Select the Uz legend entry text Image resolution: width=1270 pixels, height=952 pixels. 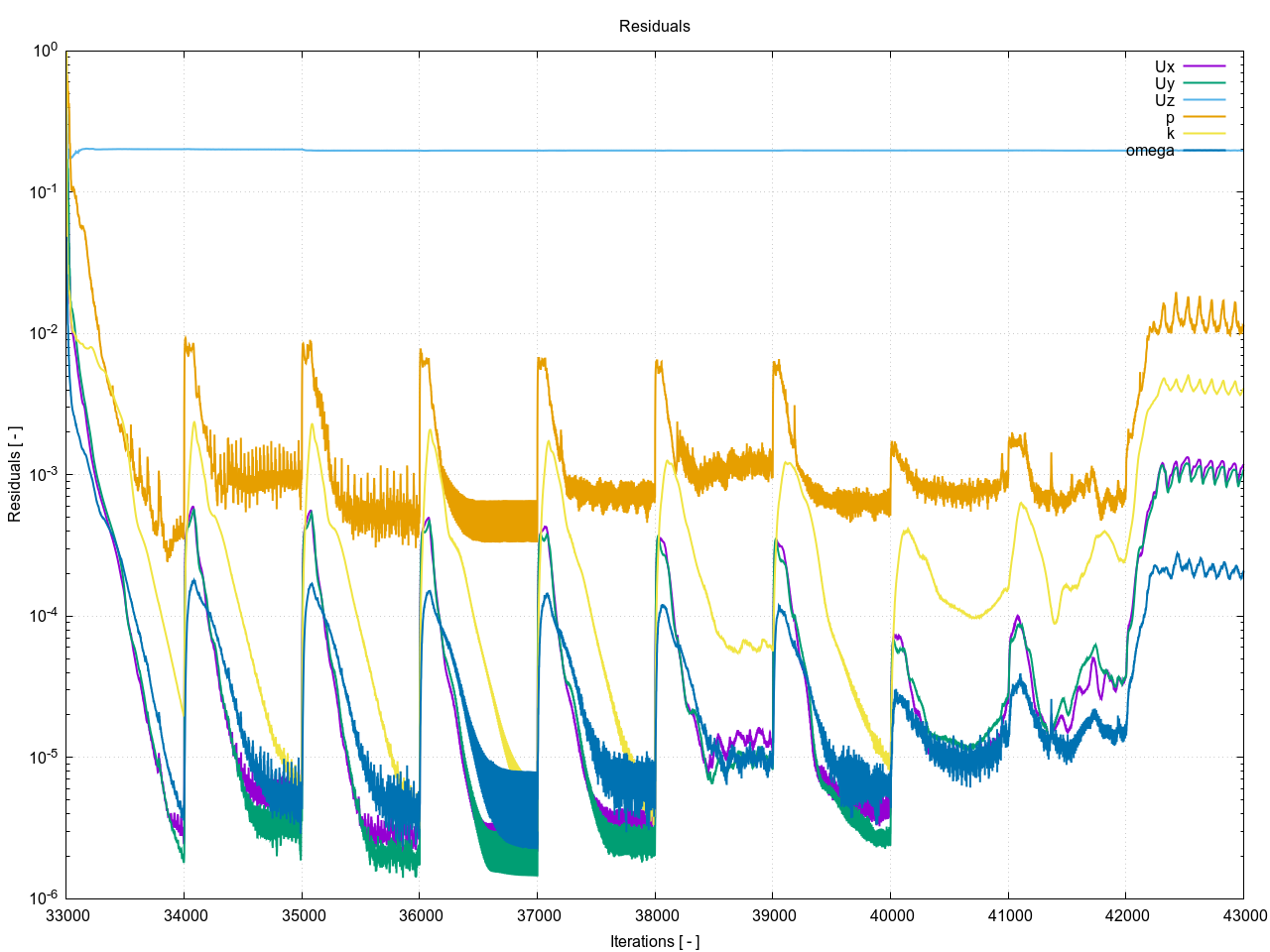1164,101
